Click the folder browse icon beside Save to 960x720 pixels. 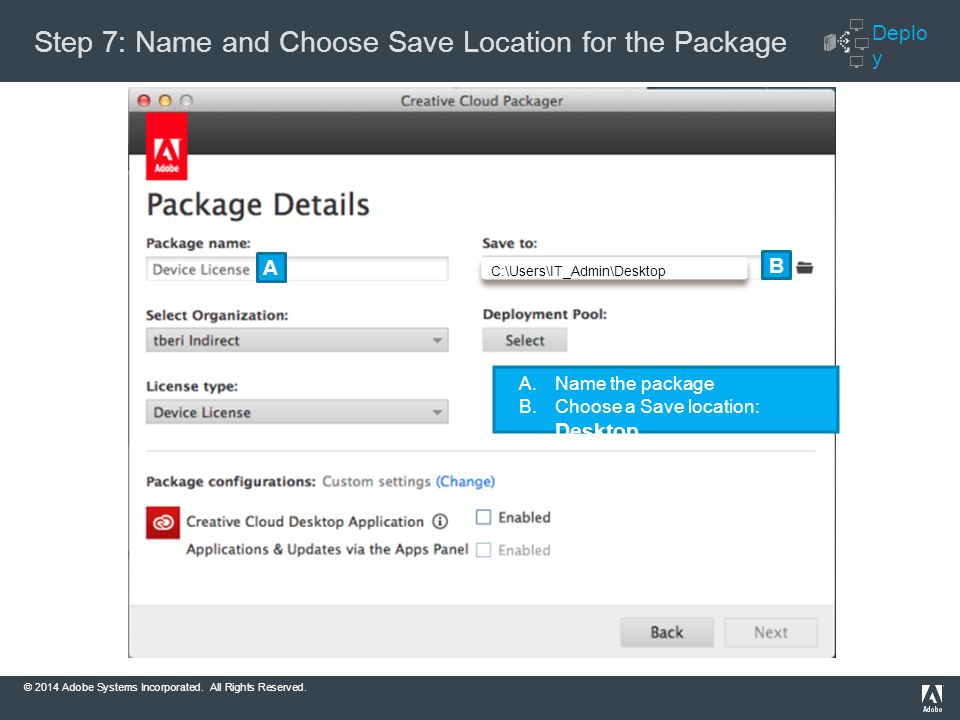804,268
